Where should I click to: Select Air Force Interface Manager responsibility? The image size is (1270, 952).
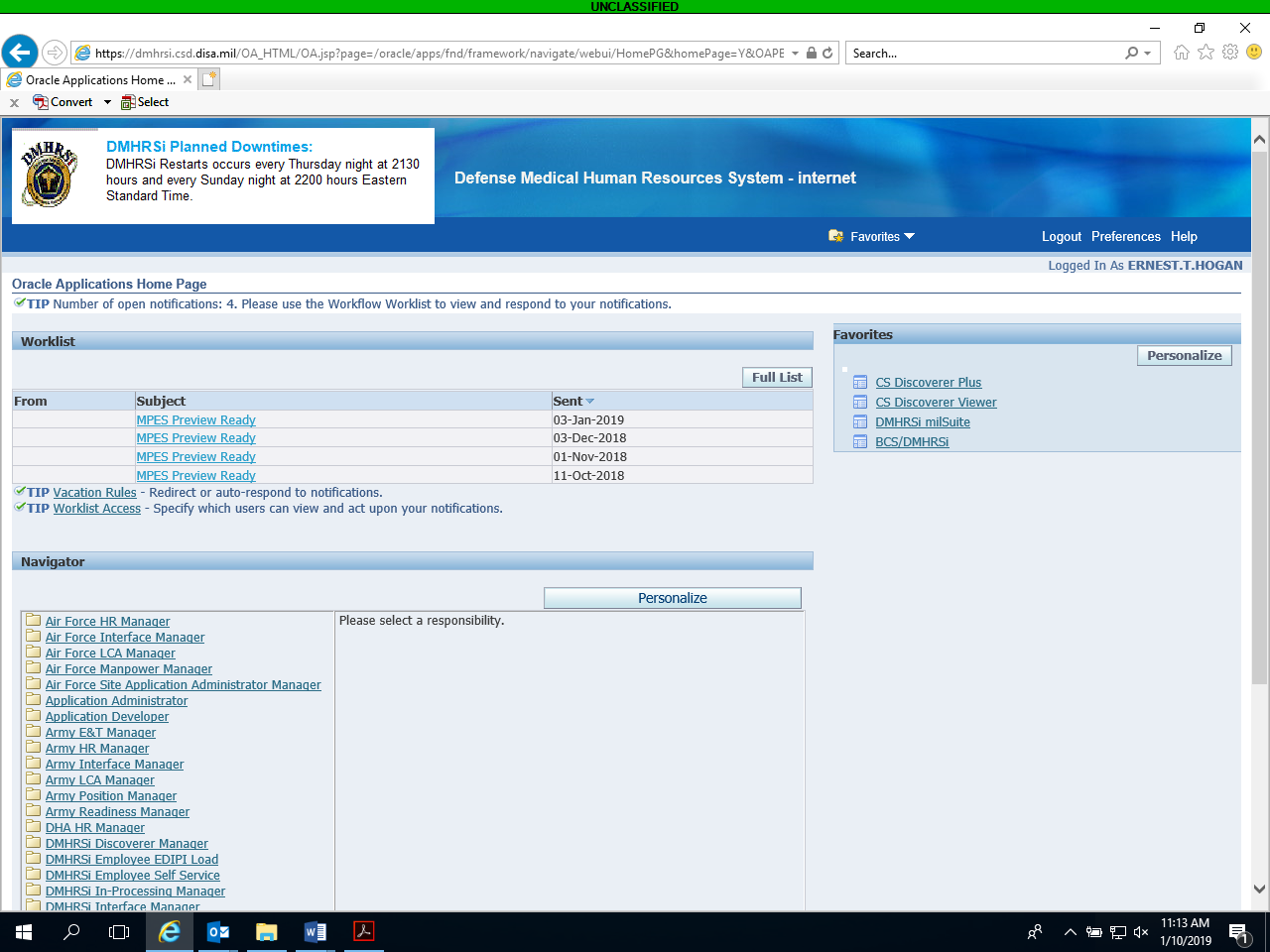pos(125,637)
